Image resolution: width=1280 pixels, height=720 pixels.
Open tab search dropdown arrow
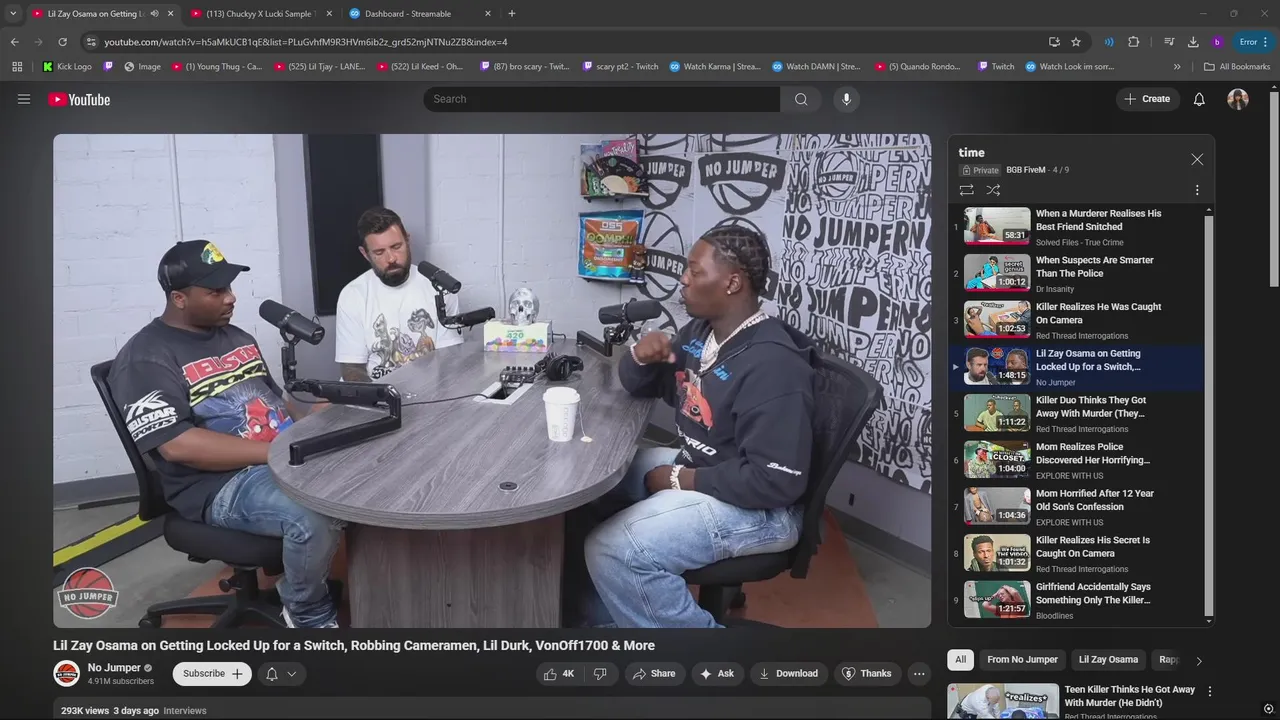pyautogui.click(x=13, y=14)
